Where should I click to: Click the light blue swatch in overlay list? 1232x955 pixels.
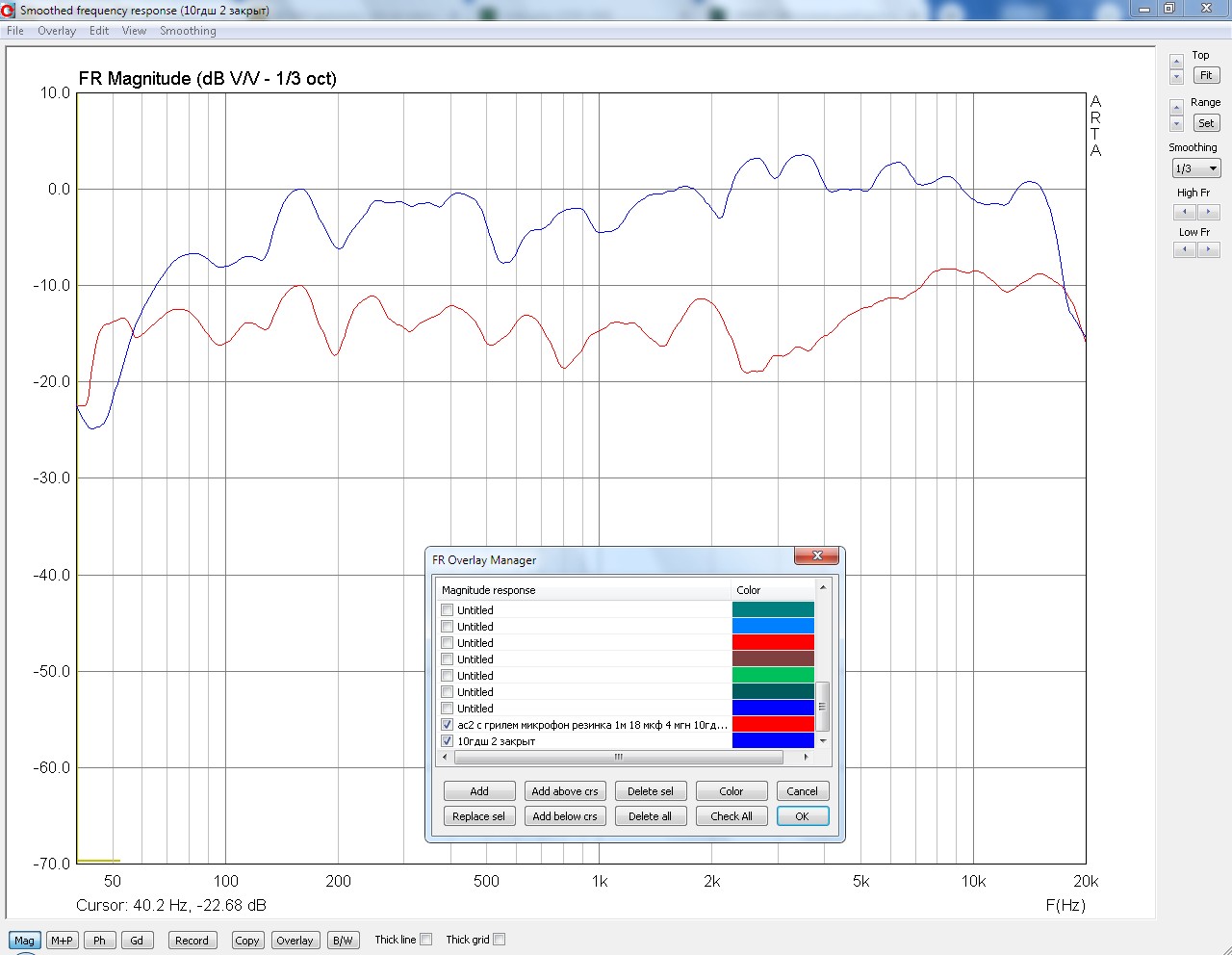pos(773,626)
